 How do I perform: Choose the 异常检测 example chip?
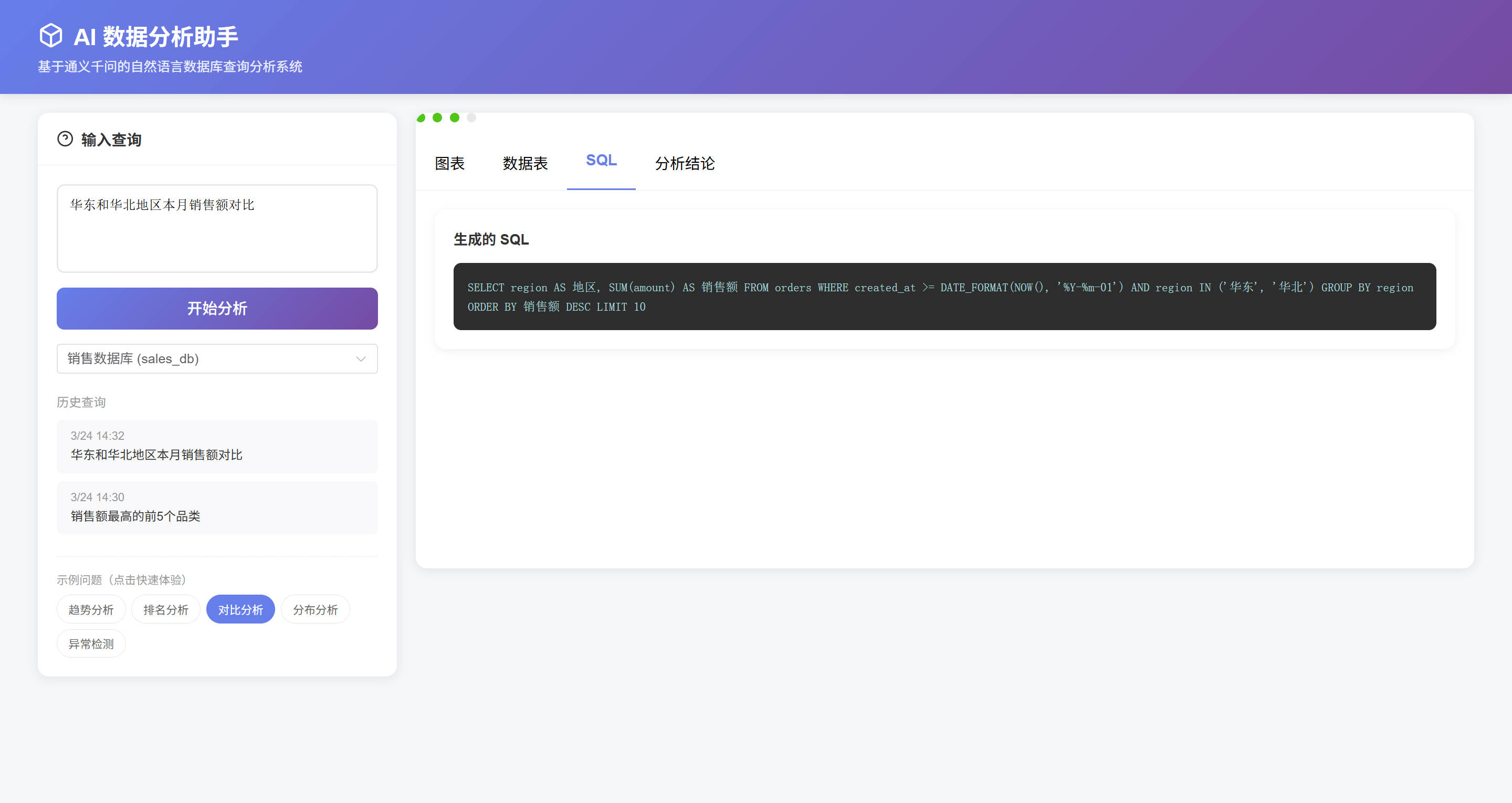(x=91, y=643)
